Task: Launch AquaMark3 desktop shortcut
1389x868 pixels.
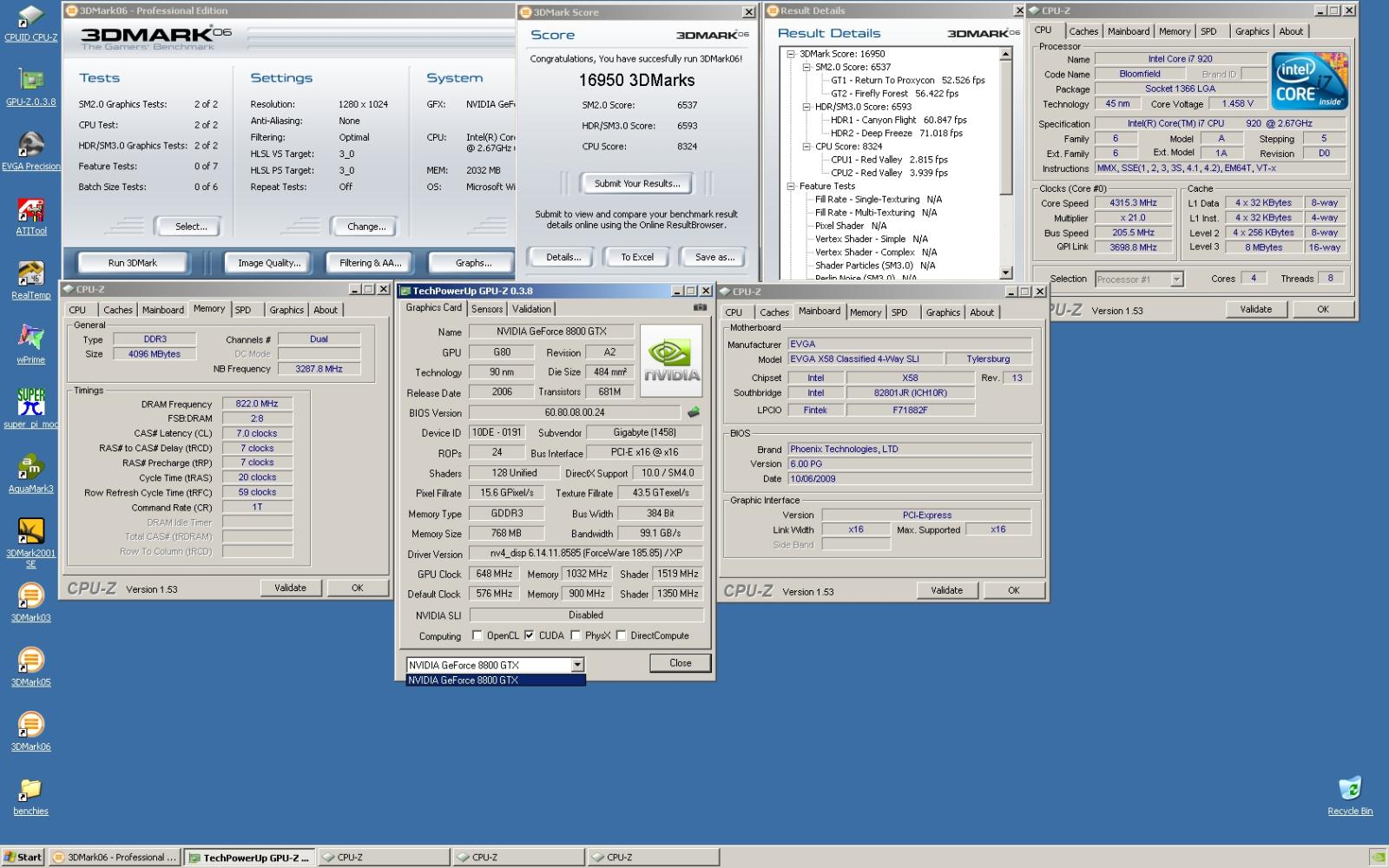Action: click(30, 474)
